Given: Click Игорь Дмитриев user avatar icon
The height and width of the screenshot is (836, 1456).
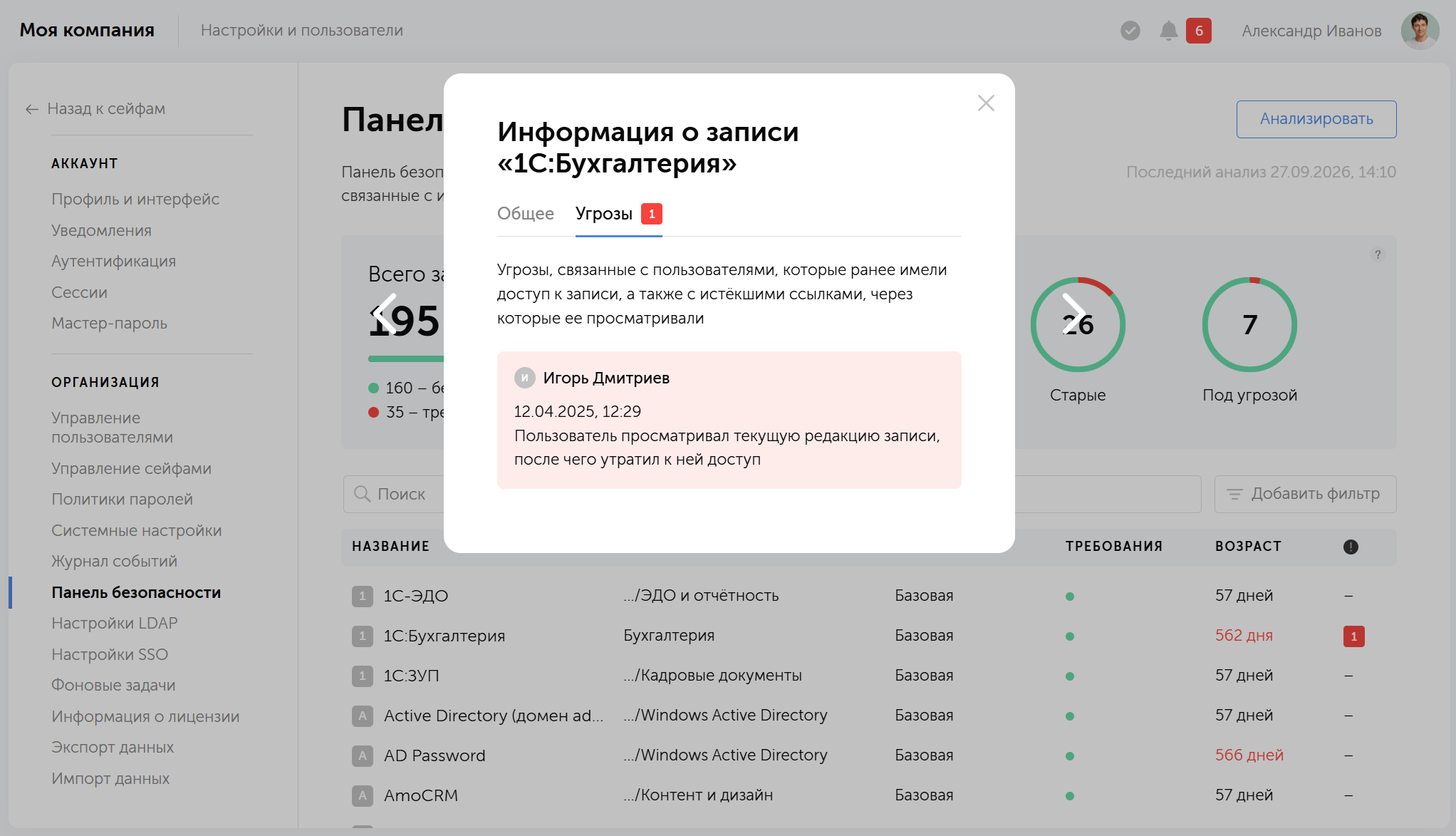Looking at the screenshot, I should coord(524,378).
